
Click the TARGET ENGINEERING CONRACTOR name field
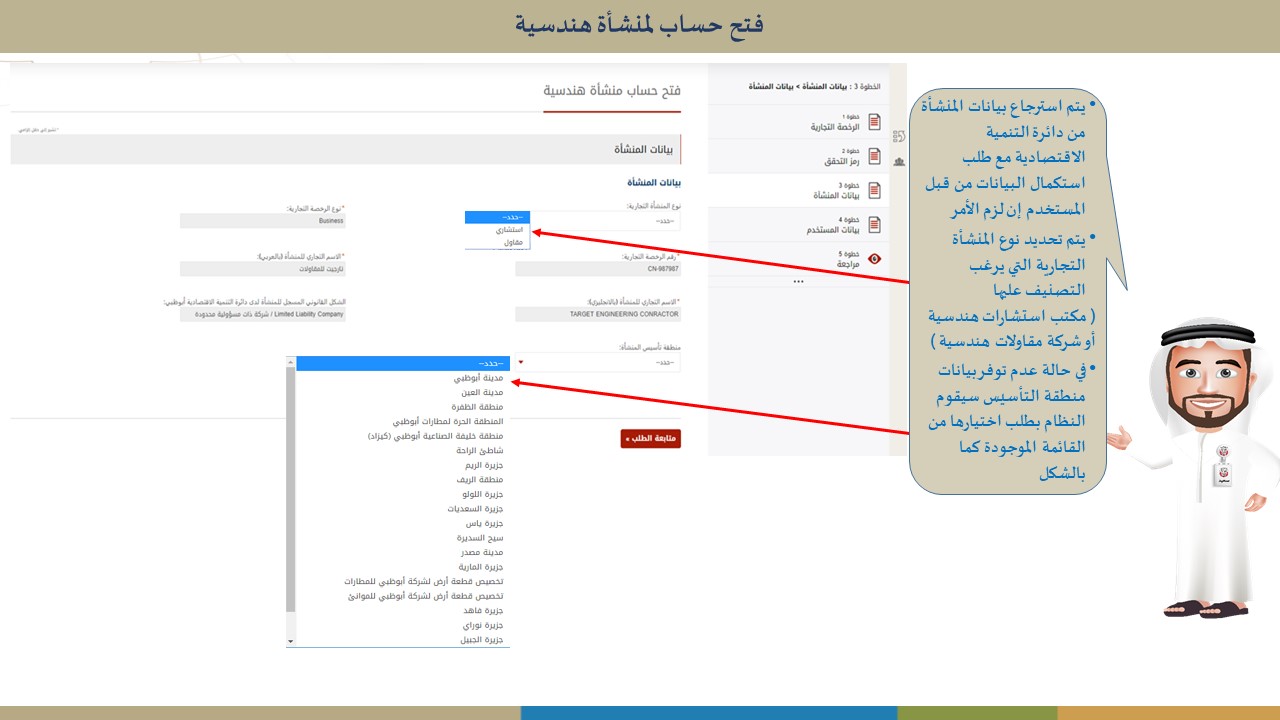point(597,314)
